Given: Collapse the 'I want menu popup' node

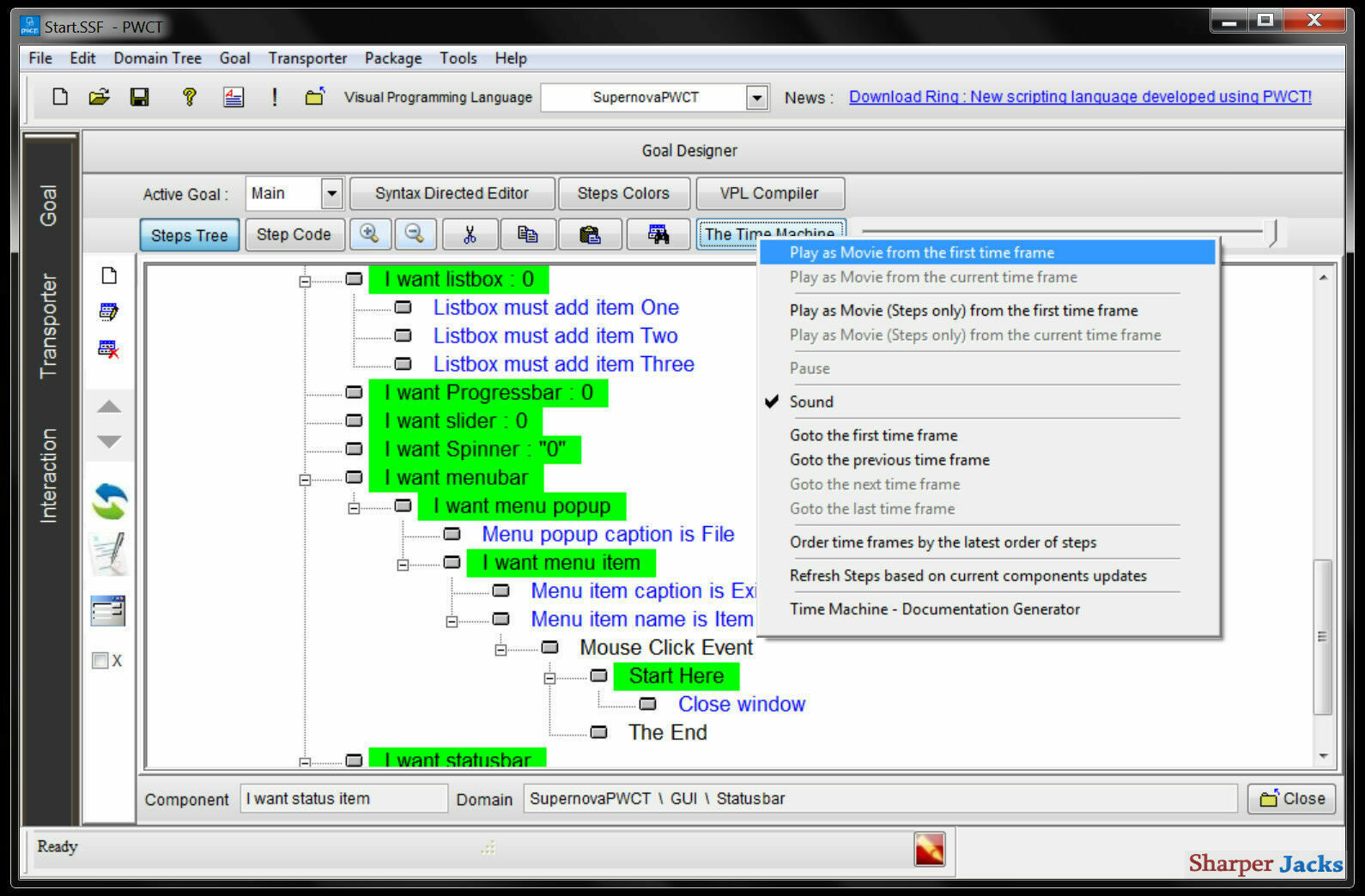Looking at the screenshot, I should click(x=354, y=508).
